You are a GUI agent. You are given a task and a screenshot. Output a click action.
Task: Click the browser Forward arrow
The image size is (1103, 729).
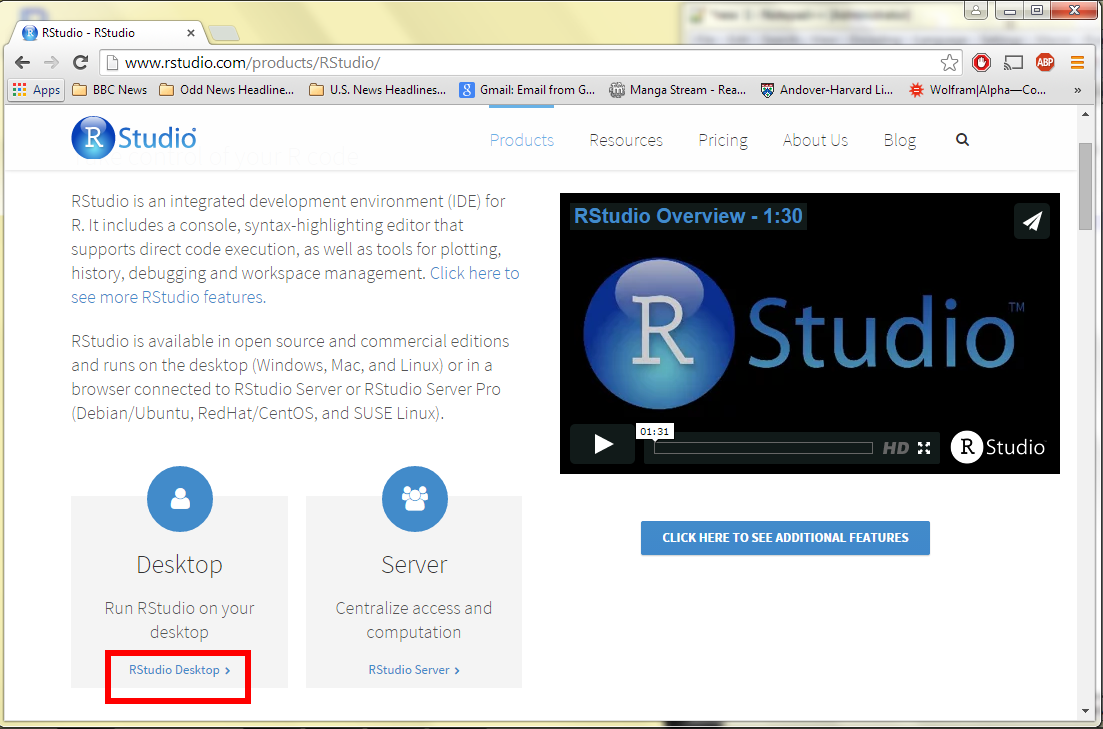pyautogui.click(x=51, y=63)
